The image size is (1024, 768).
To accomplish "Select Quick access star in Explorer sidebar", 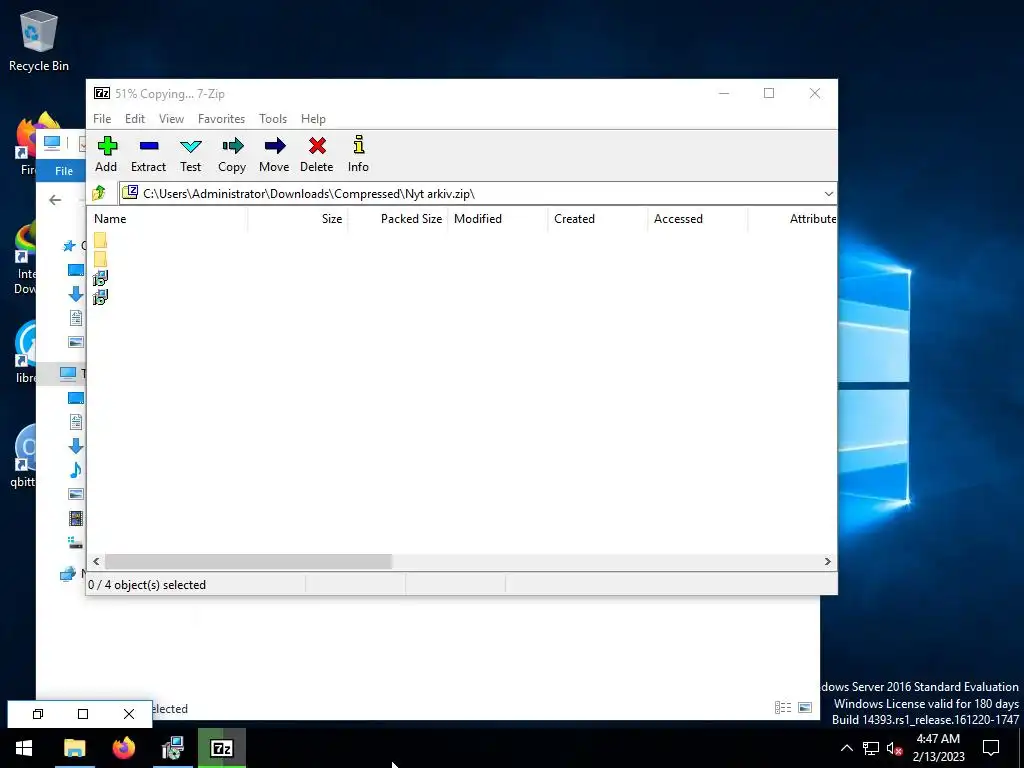I will click(x=69, y=246).
